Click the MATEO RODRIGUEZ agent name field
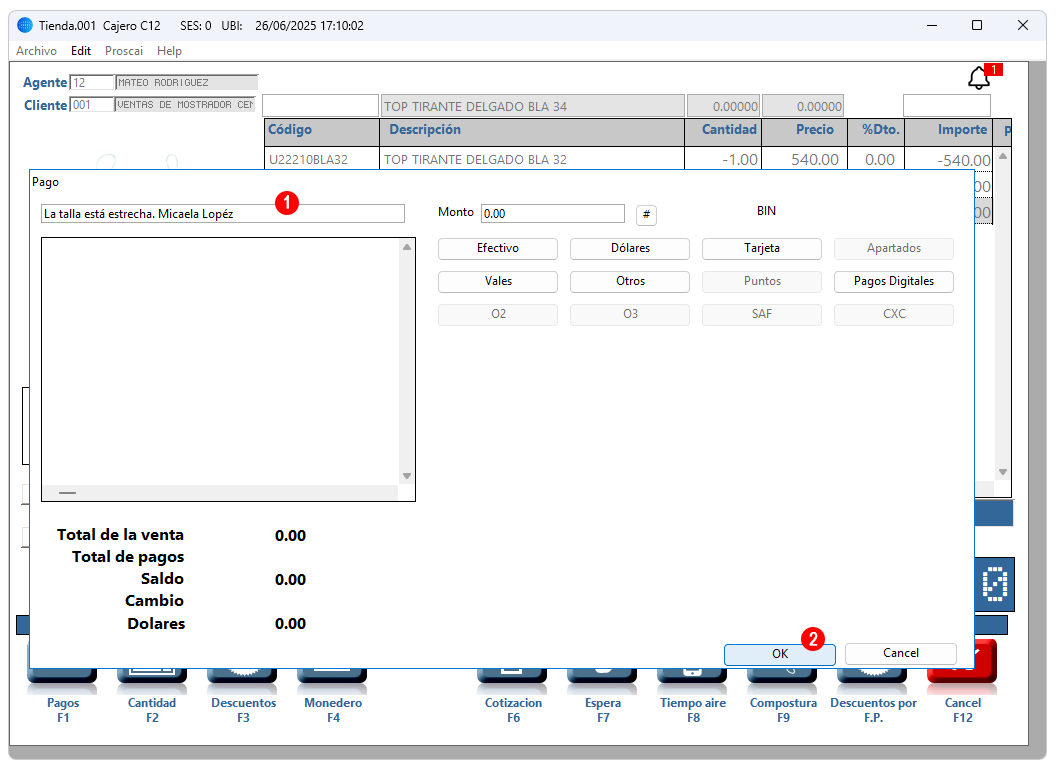 point(187,82)
